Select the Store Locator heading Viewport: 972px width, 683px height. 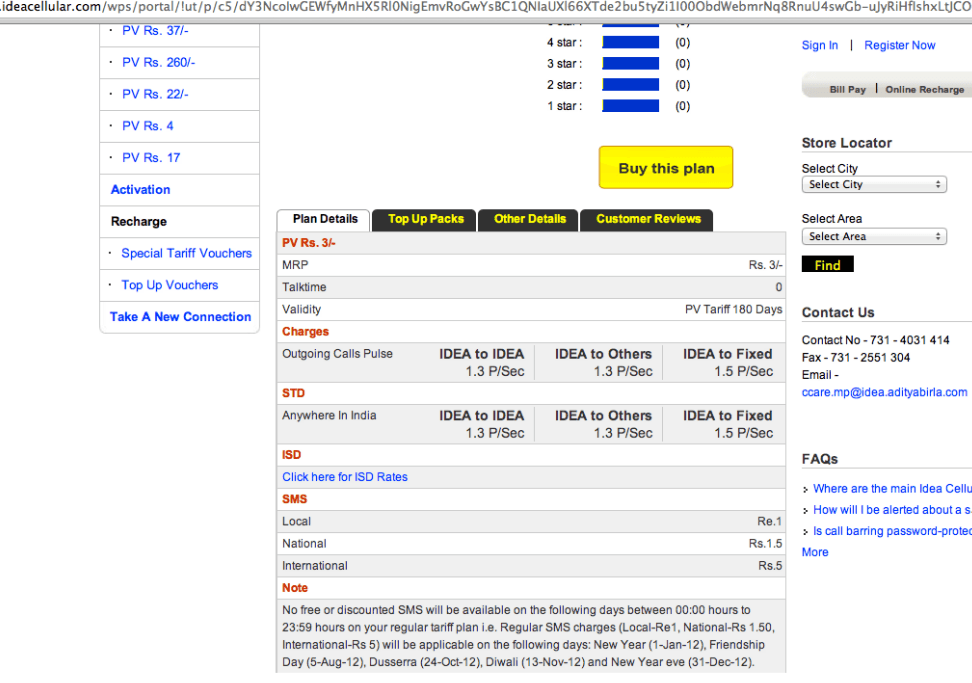click(x=846, y=143)
